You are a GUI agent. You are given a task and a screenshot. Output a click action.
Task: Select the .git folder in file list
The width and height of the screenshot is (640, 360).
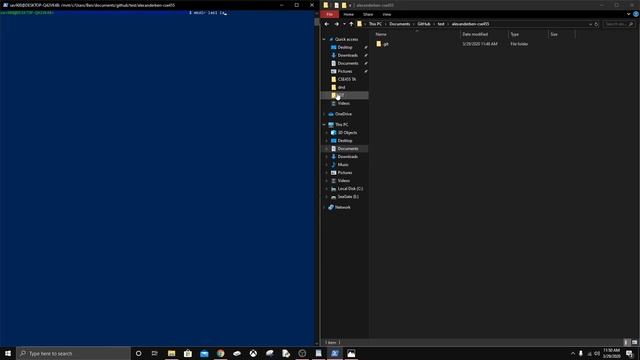click(x=382, y=44)
